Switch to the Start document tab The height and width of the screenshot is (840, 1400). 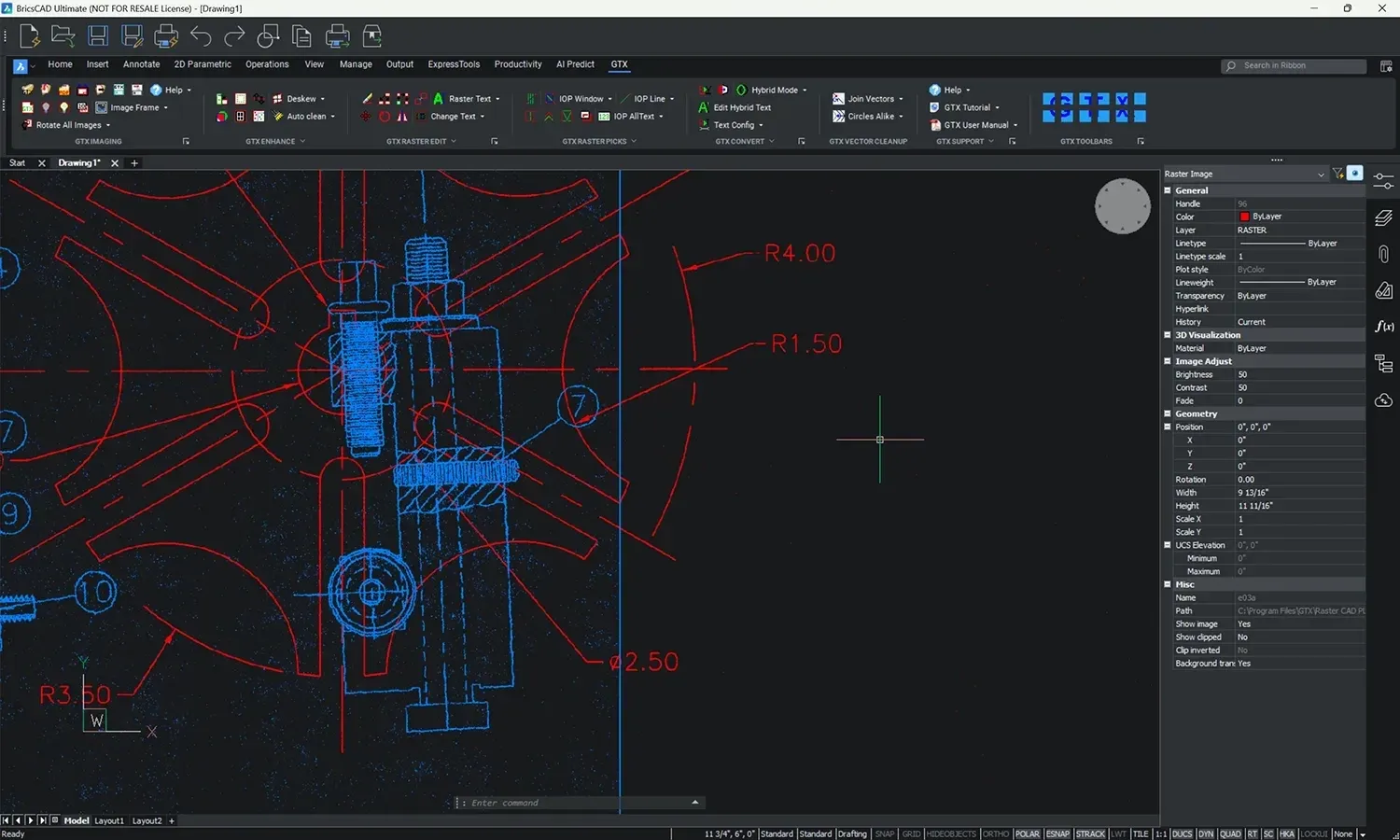(18, 163)
